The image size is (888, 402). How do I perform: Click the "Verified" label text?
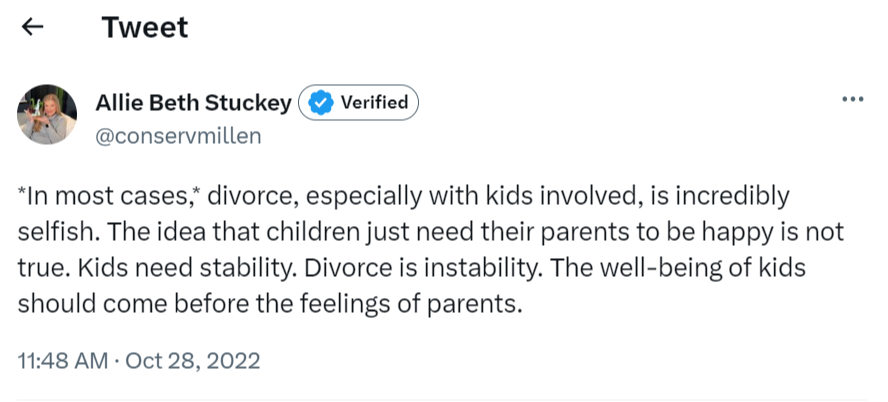374,102
